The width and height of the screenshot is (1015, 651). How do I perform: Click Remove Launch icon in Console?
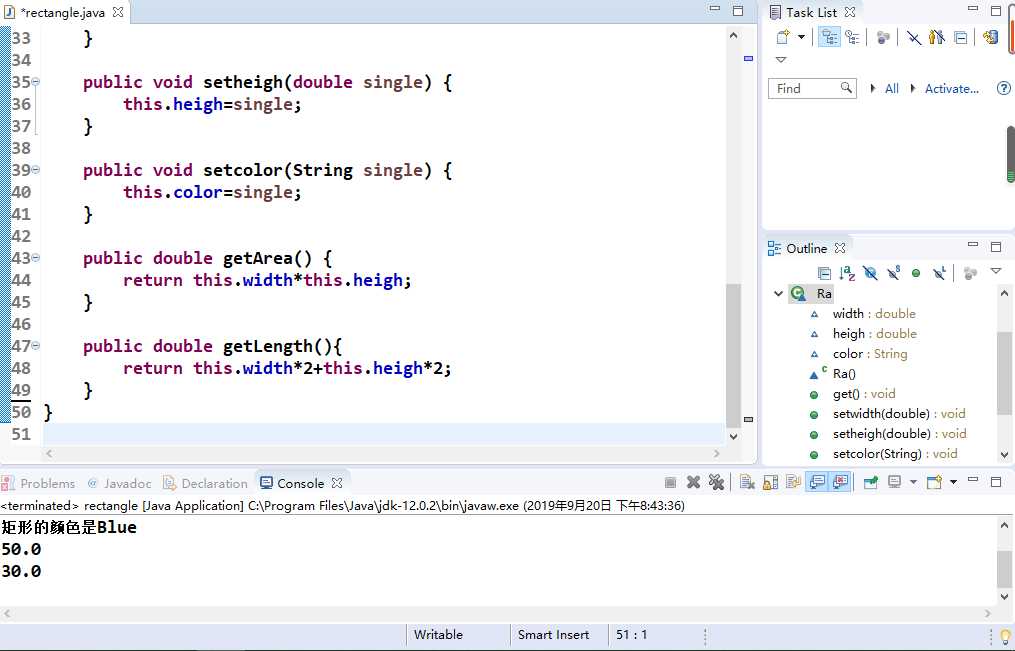[693, 482]
